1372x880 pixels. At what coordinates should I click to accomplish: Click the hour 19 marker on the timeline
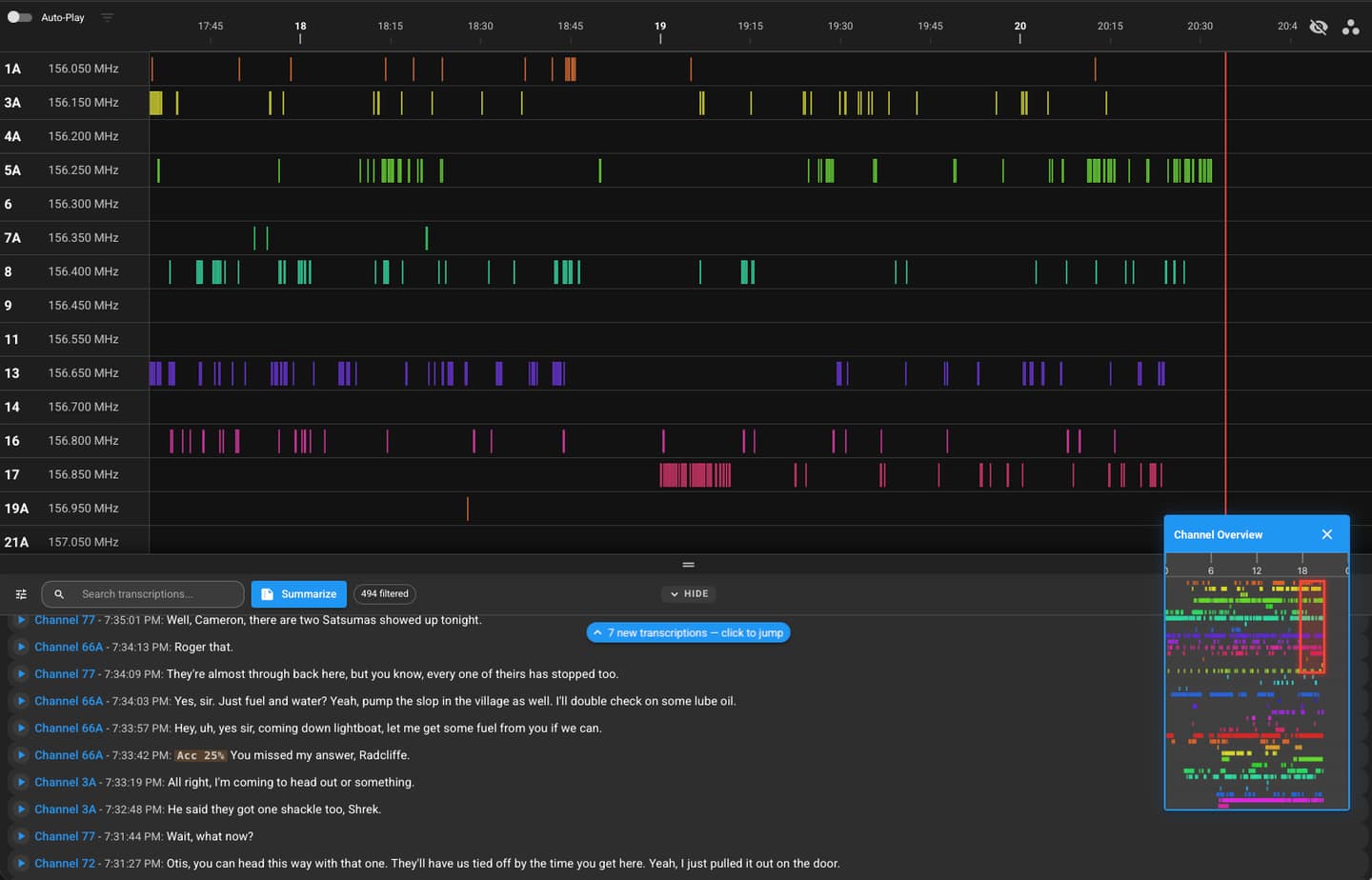[660, 27]
